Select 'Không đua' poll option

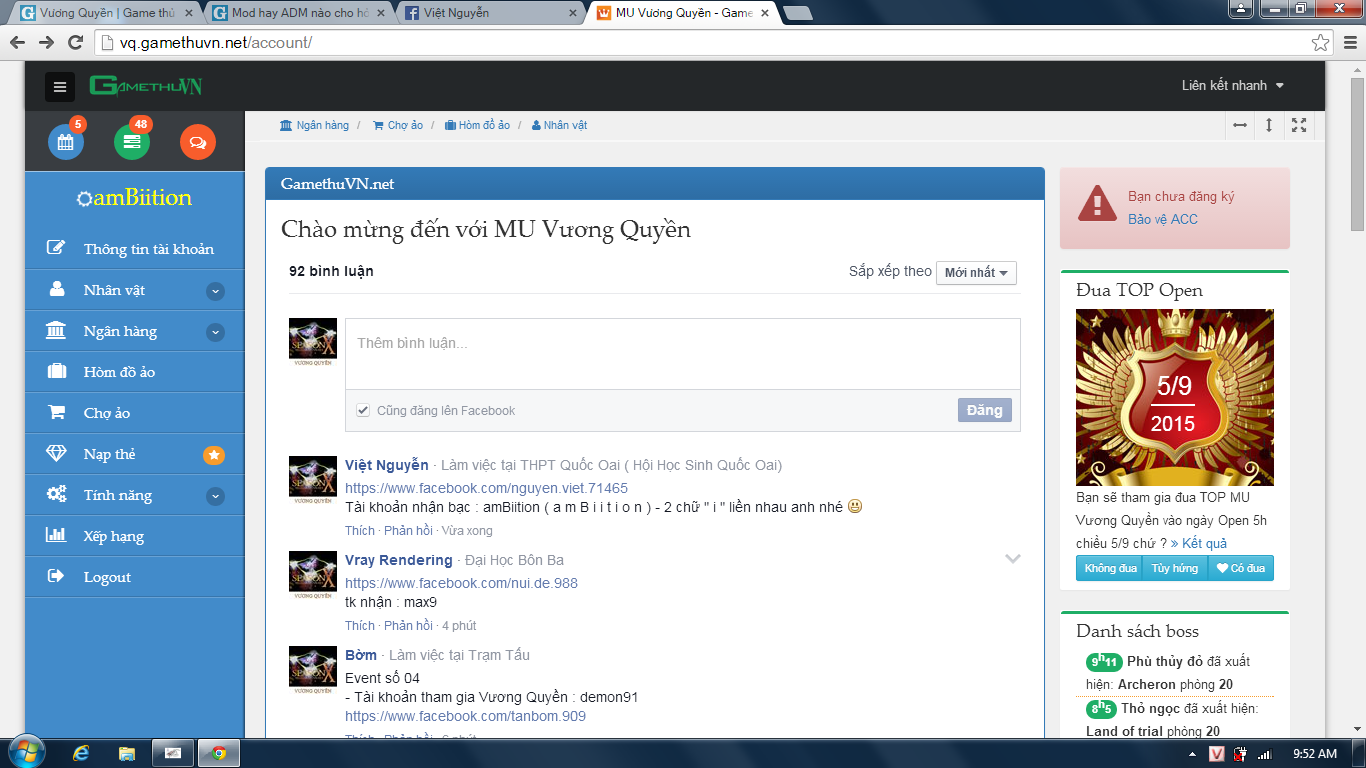pyautogui.click(x=1111, y=568)
